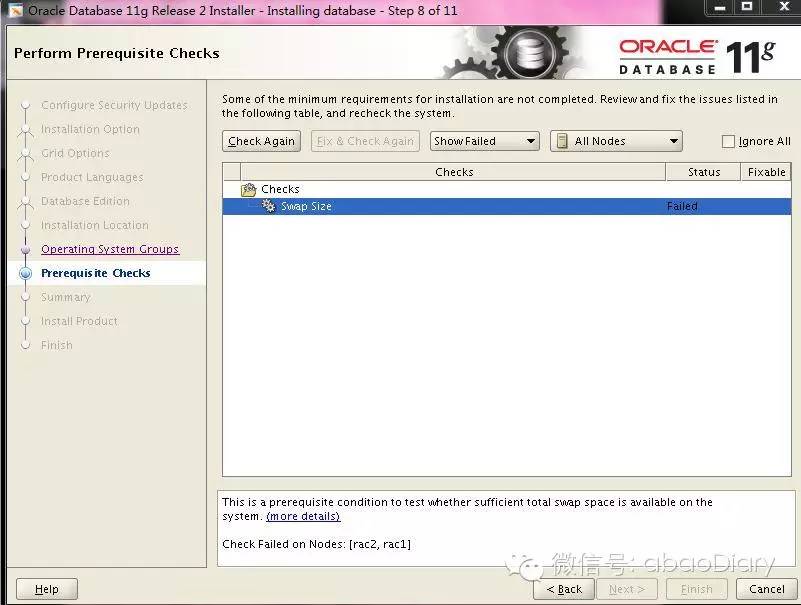Click the Check Failed on Nodes text
The width and height of the screenshot is (801, 605).
pyautogui.click(x=316, y=544)
